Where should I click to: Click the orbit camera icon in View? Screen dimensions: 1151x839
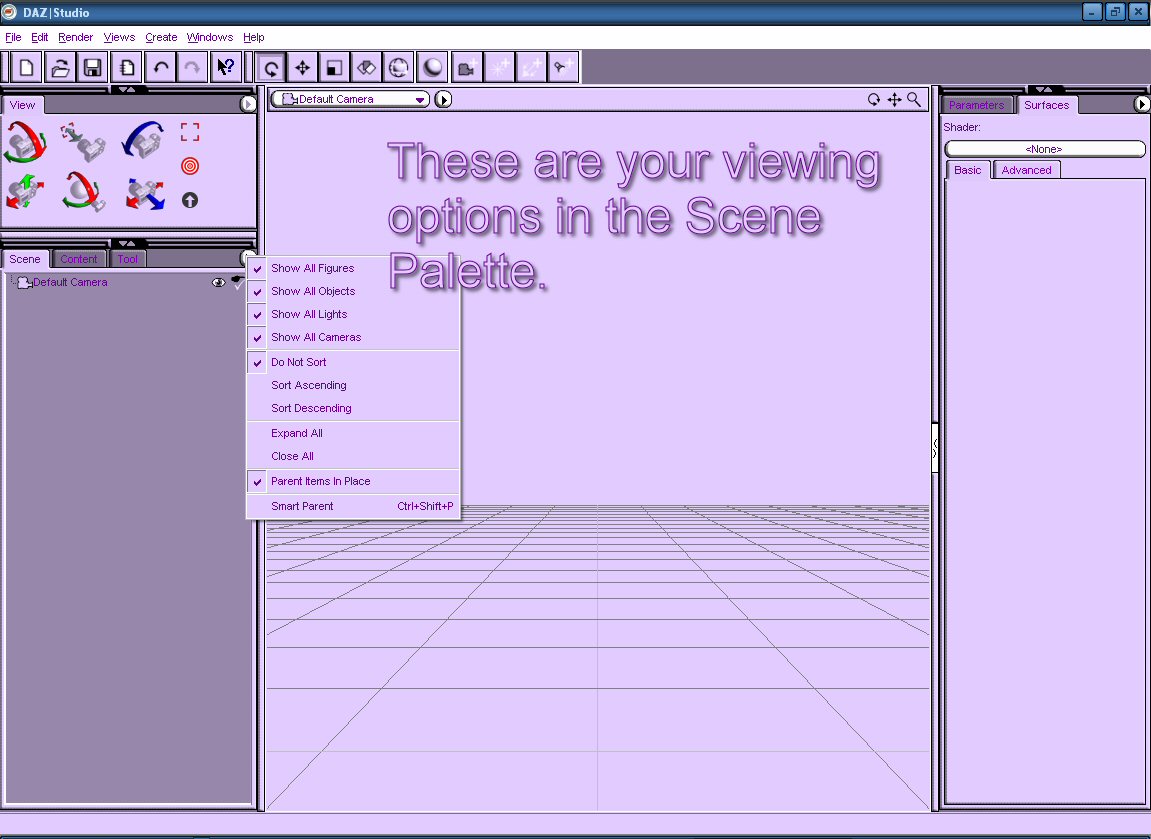pos(26,142)
